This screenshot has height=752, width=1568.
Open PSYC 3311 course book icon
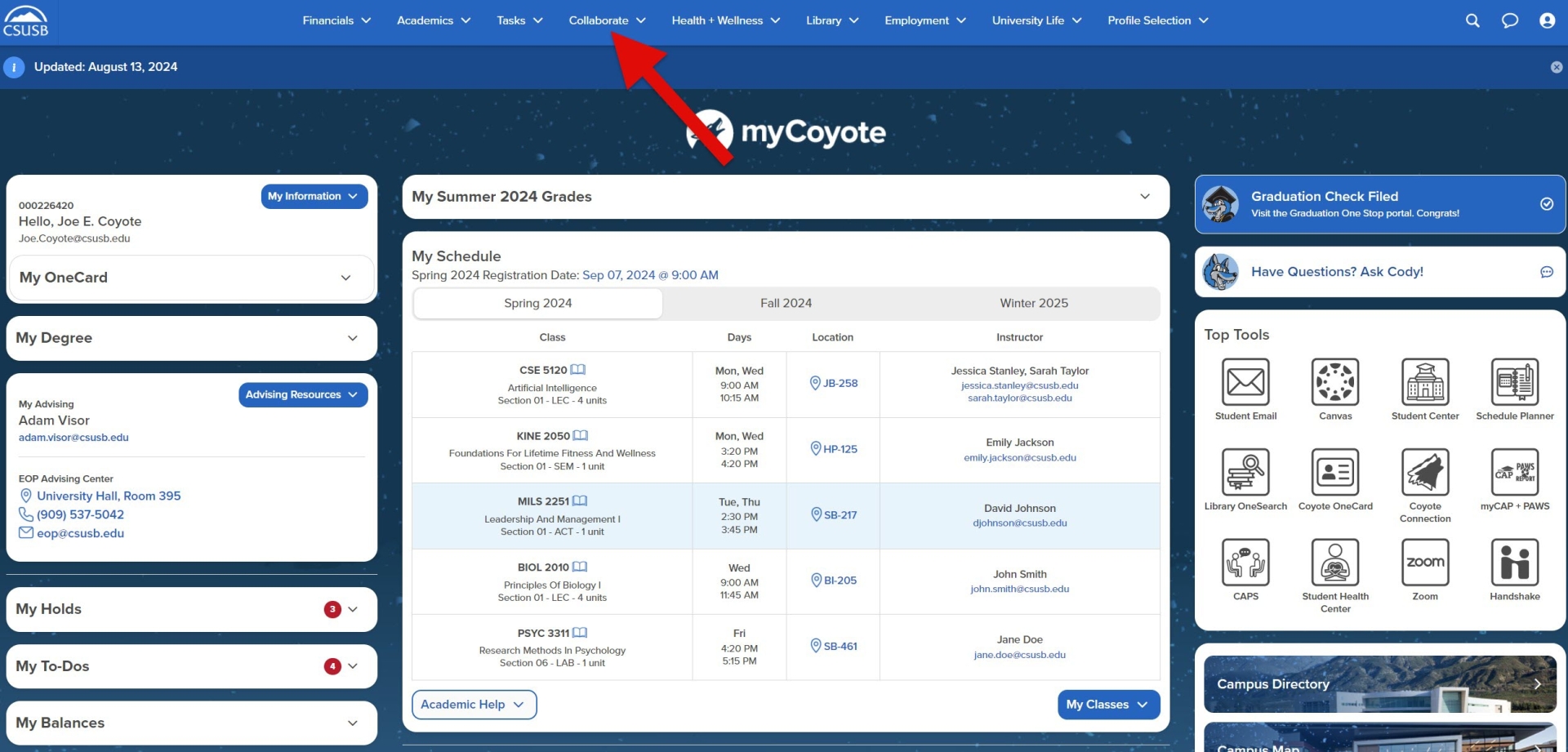tap(580, 633)
